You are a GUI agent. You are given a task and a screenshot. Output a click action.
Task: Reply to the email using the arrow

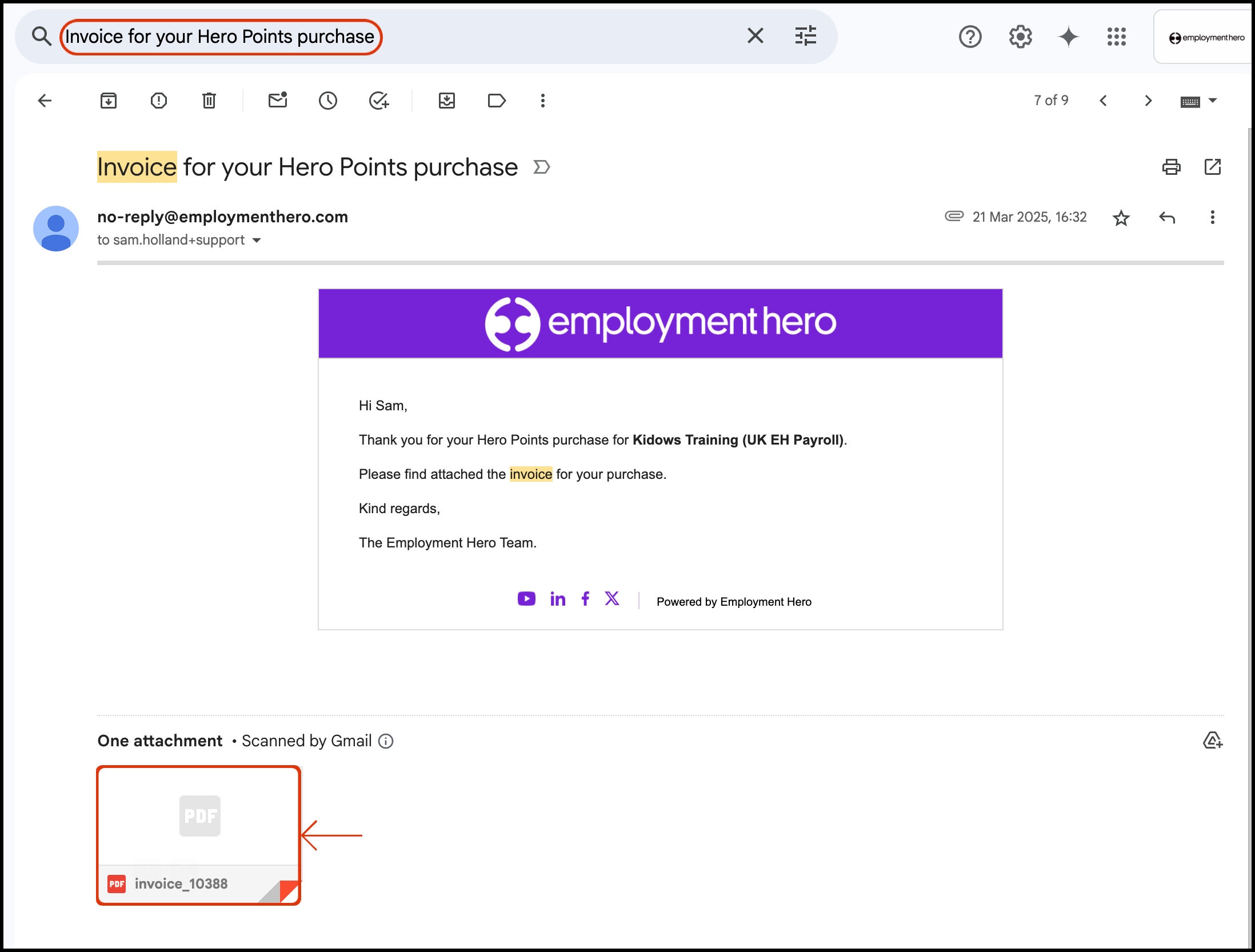click(1167, 217)
